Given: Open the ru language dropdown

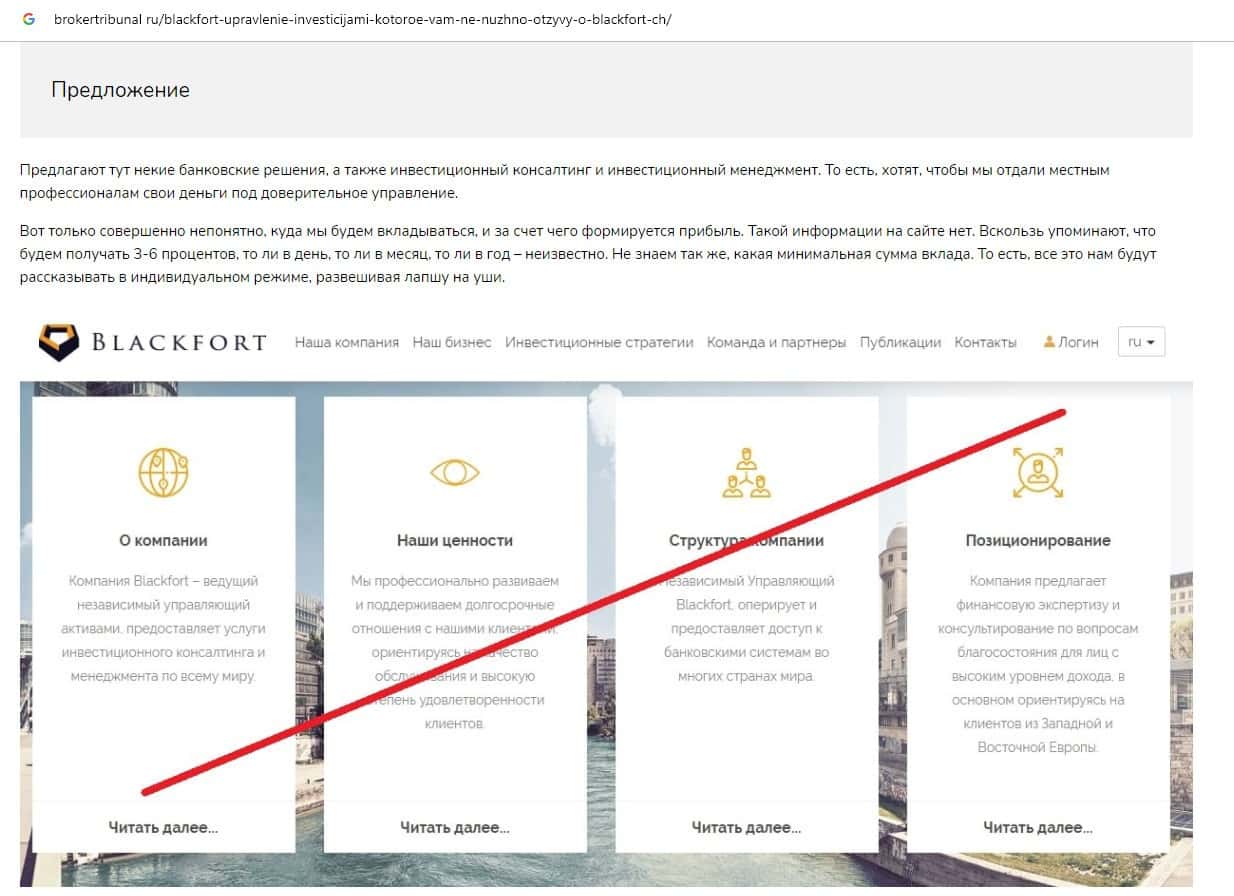Looking at the screenshot, I should coord(1141,342).
